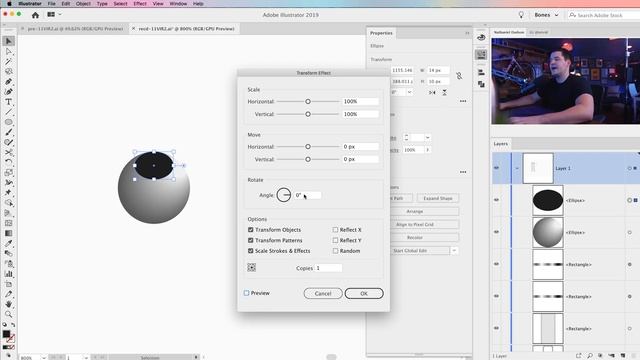Select the Paintbrush tool
This screenshot has width=640, height=360.
tap(9, 132)
